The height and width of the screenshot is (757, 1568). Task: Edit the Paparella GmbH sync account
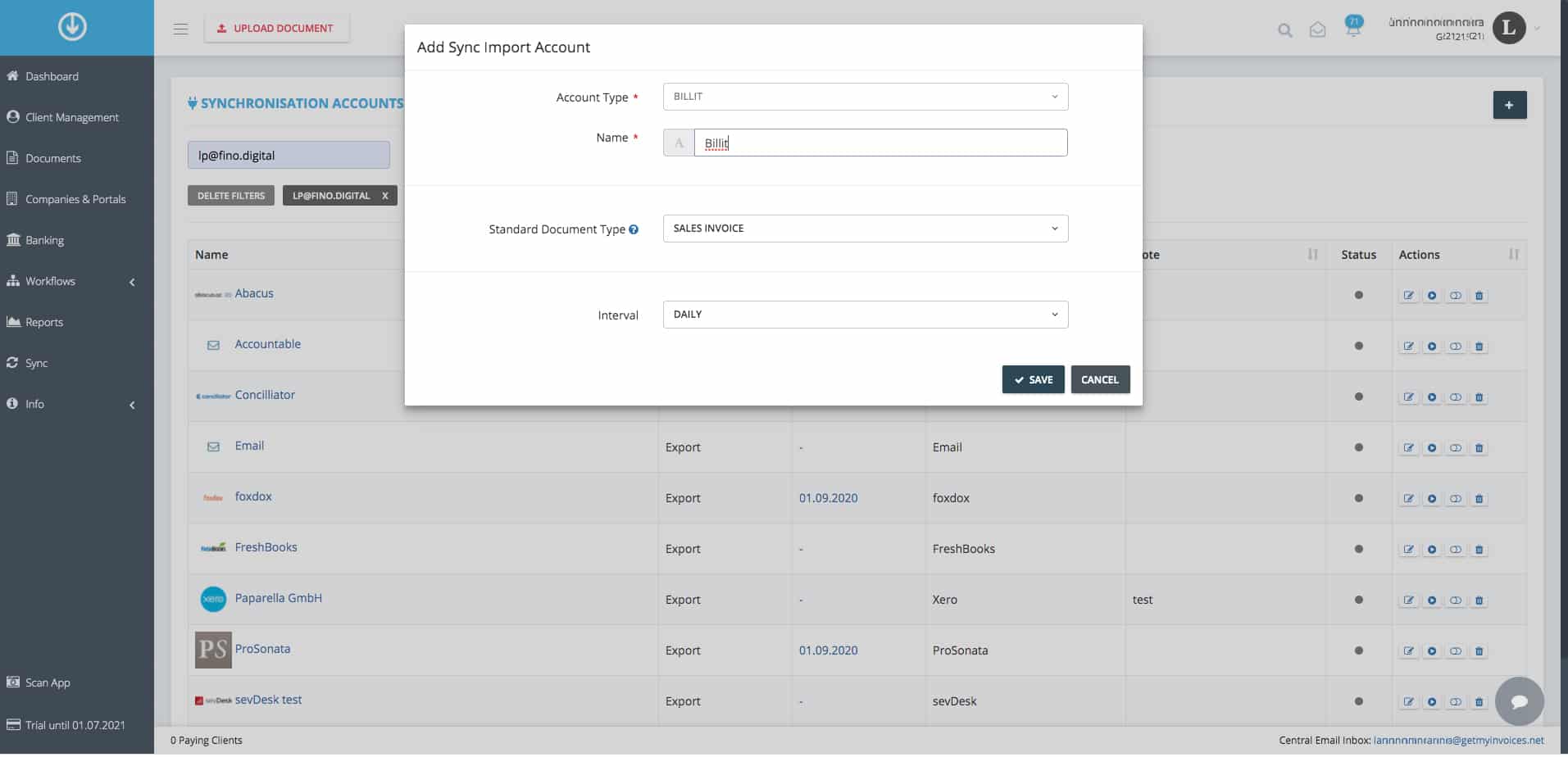pyautogui.click(x=1408, y=601)
